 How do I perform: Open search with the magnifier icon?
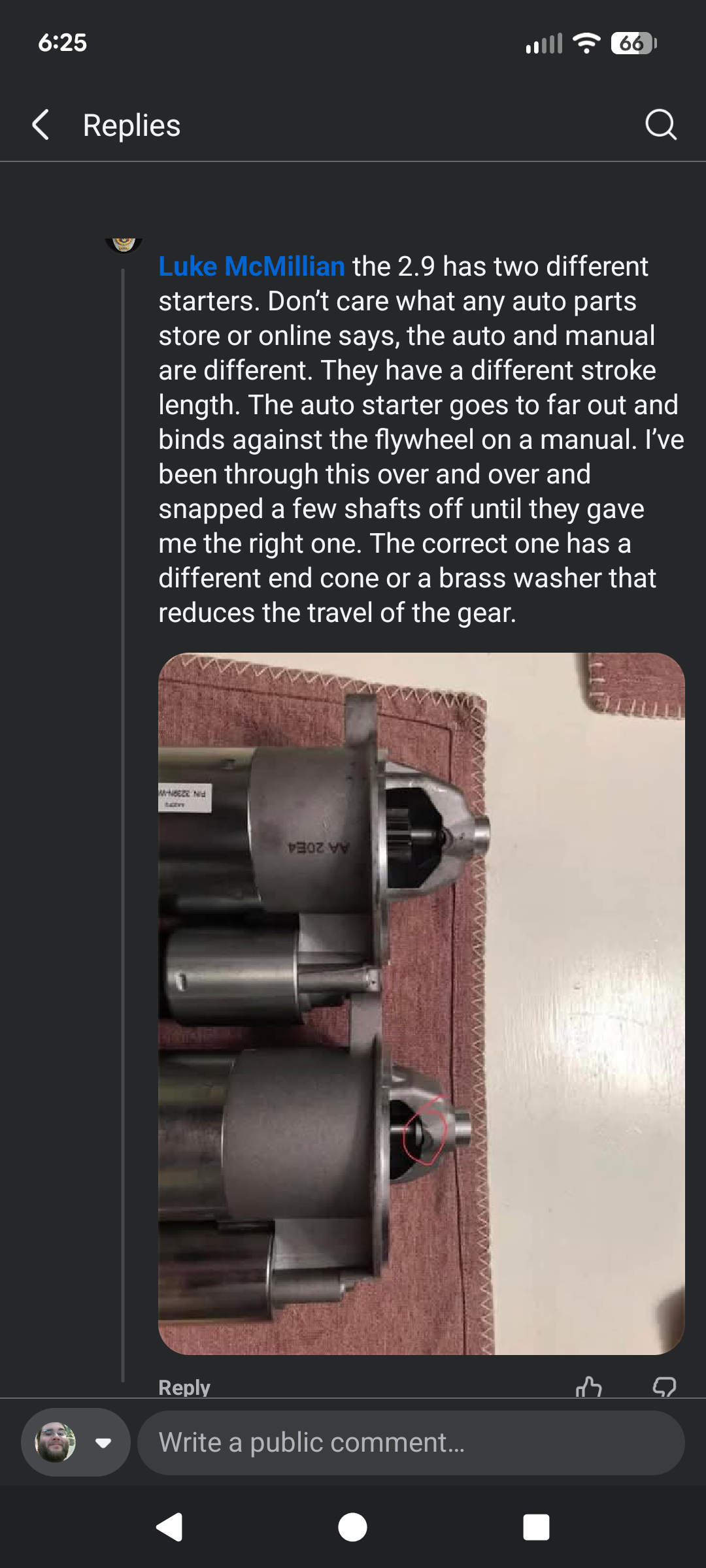click(x=660, y=124)
